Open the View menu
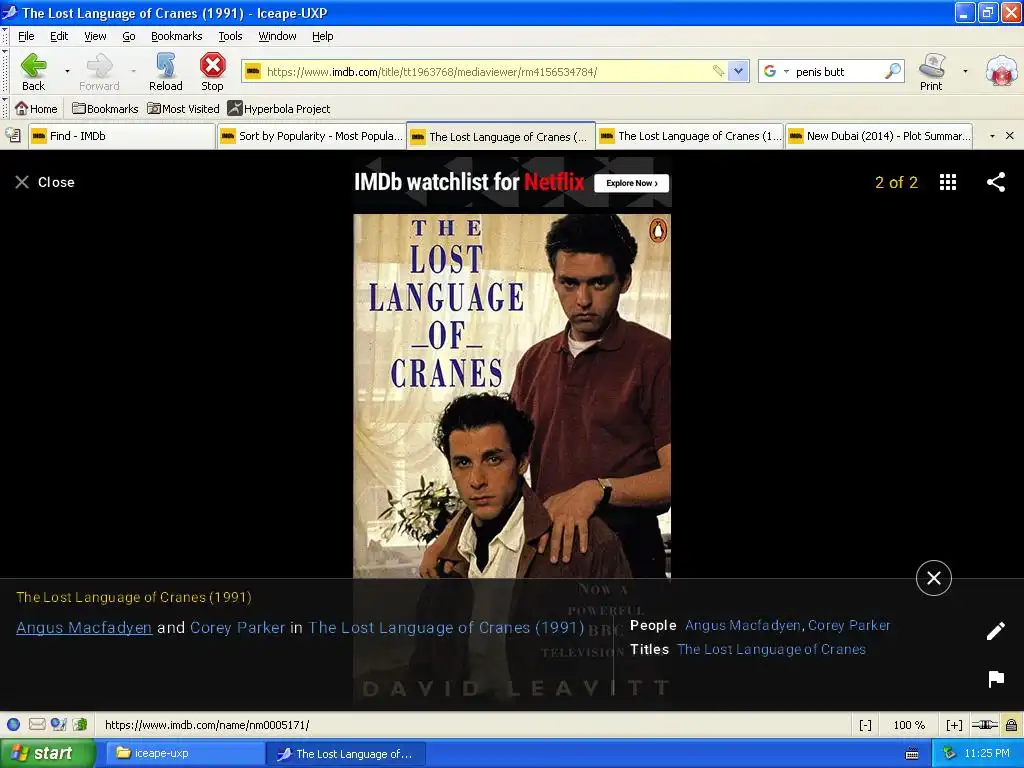Image resolution: width=1024 pixels, height=768 pixels. point(95,36)
